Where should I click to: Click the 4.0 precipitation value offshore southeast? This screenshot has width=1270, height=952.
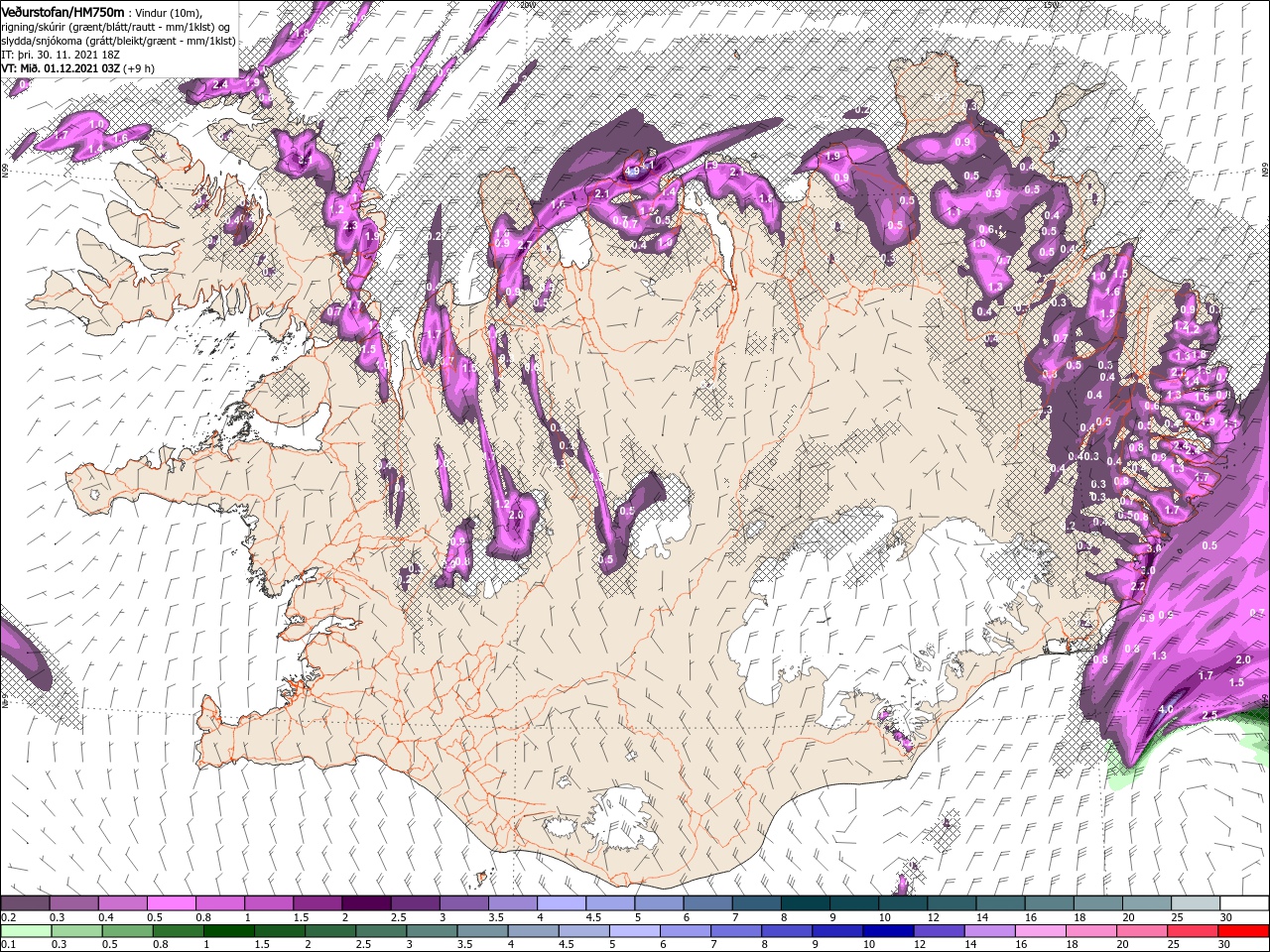coord(1166,709)
